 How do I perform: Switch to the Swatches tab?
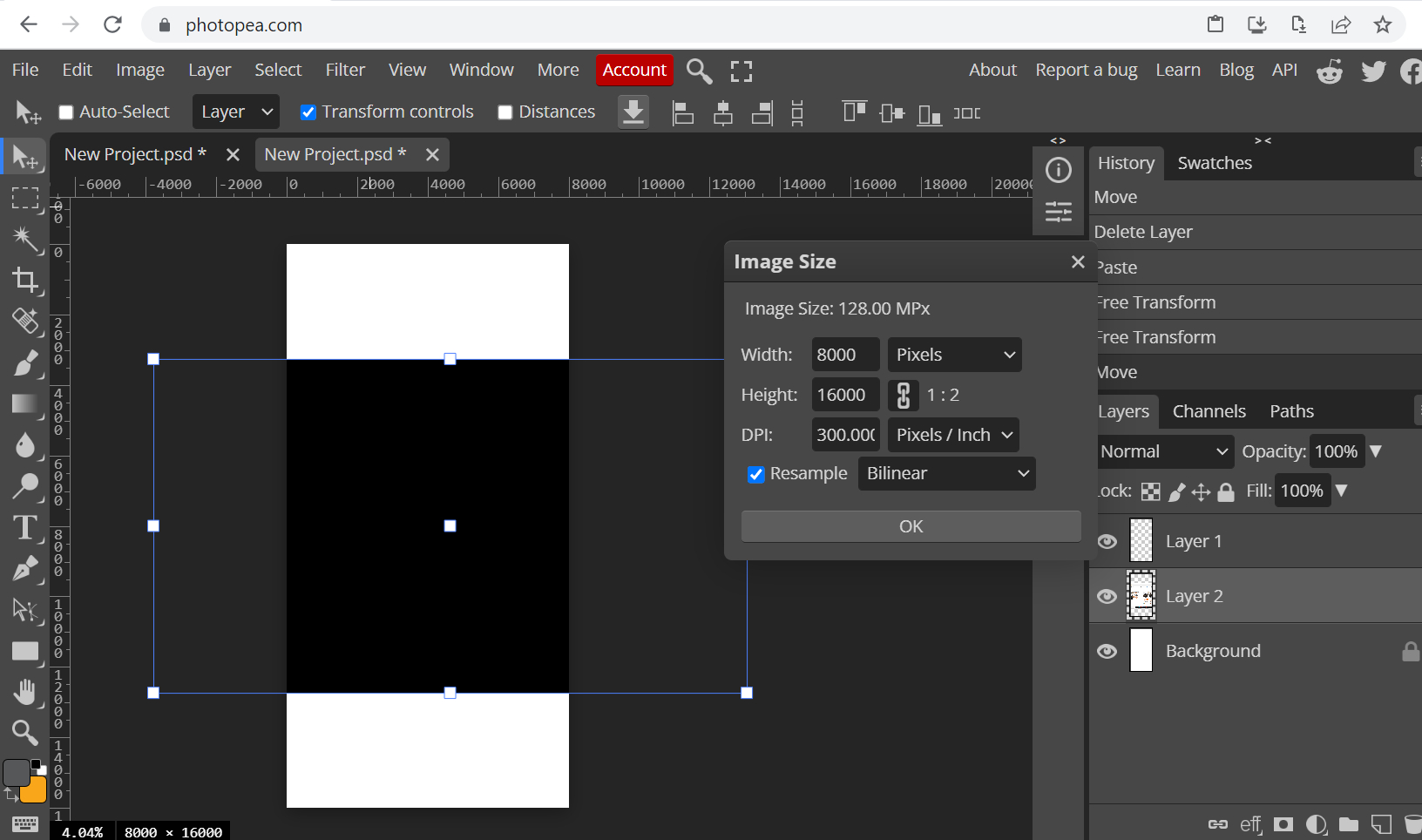[1215, 163]
